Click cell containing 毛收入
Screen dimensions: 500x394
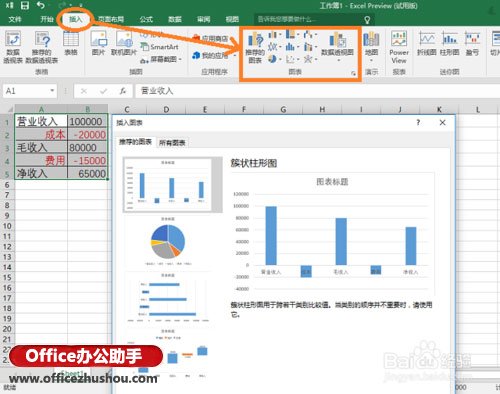41,147
